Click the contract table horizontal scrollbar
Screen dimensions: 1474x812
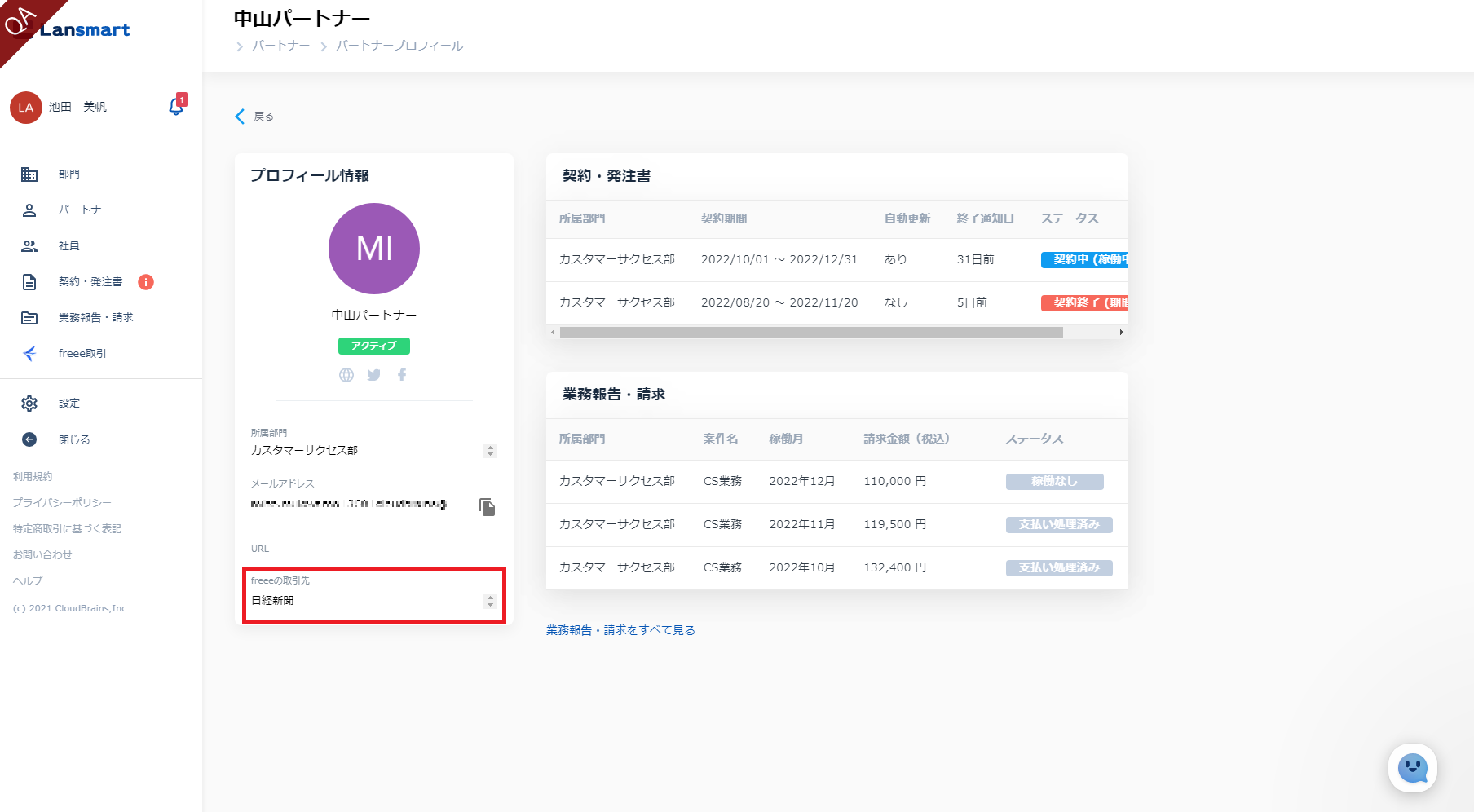[811, 333]
